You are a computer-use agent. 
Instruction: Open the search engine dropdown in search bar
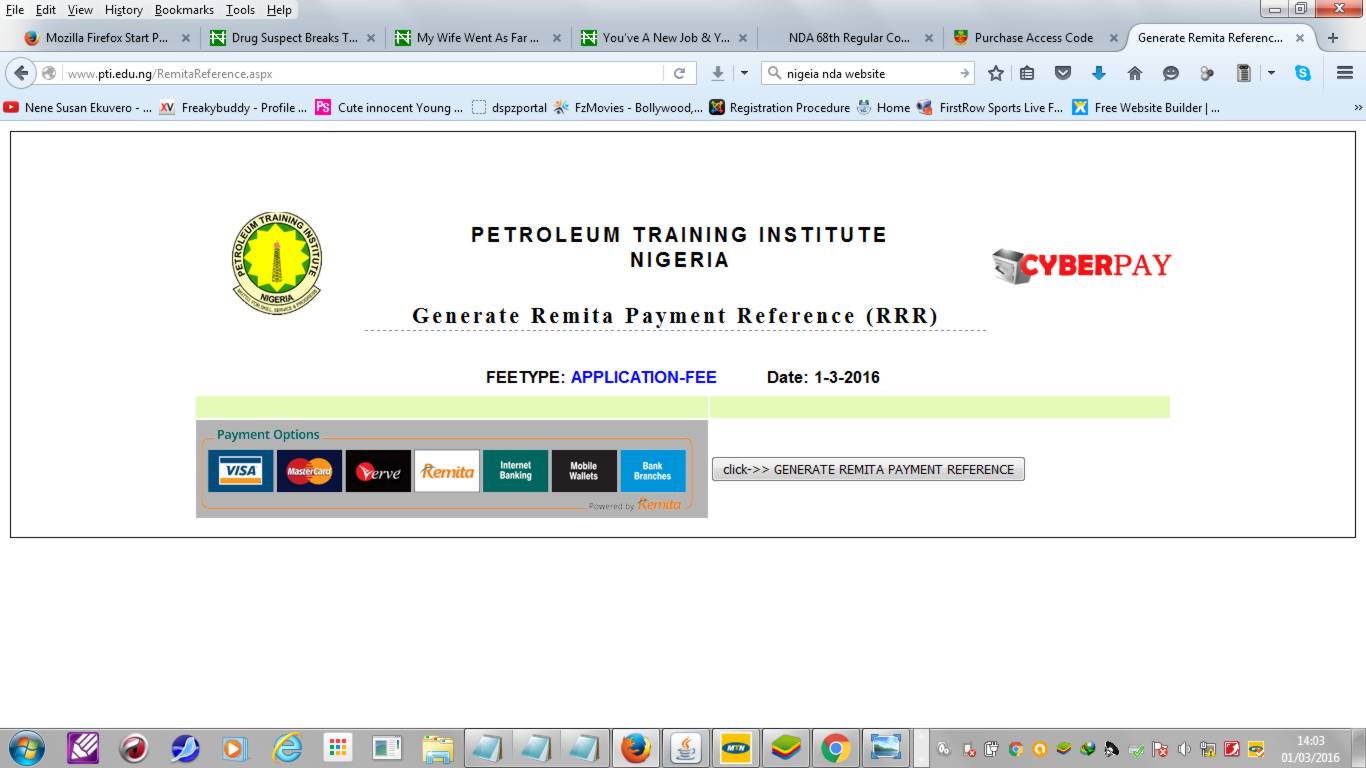click(773, 72)
